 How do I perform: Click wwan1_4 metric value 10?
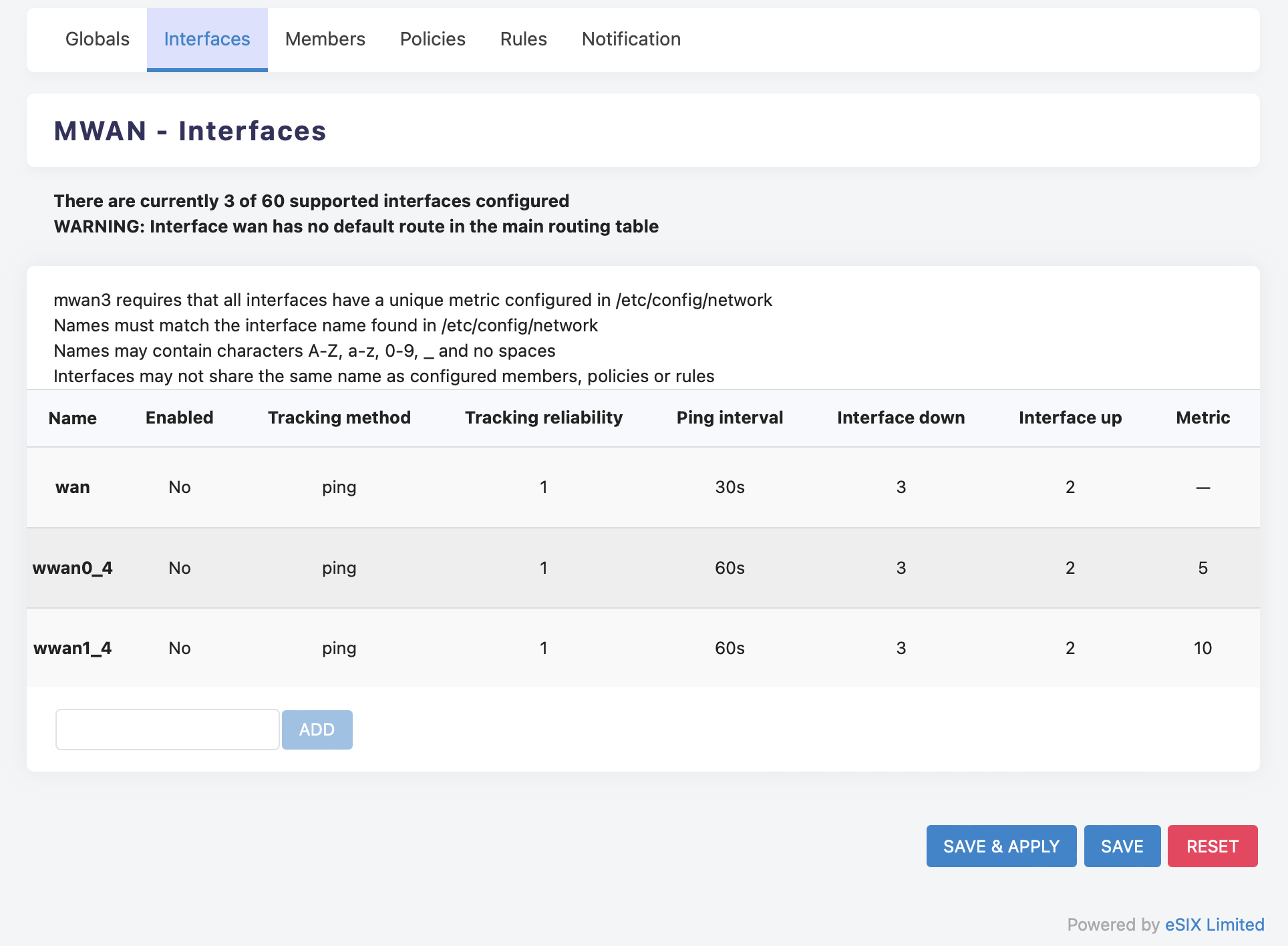[x=1202, y=648]
